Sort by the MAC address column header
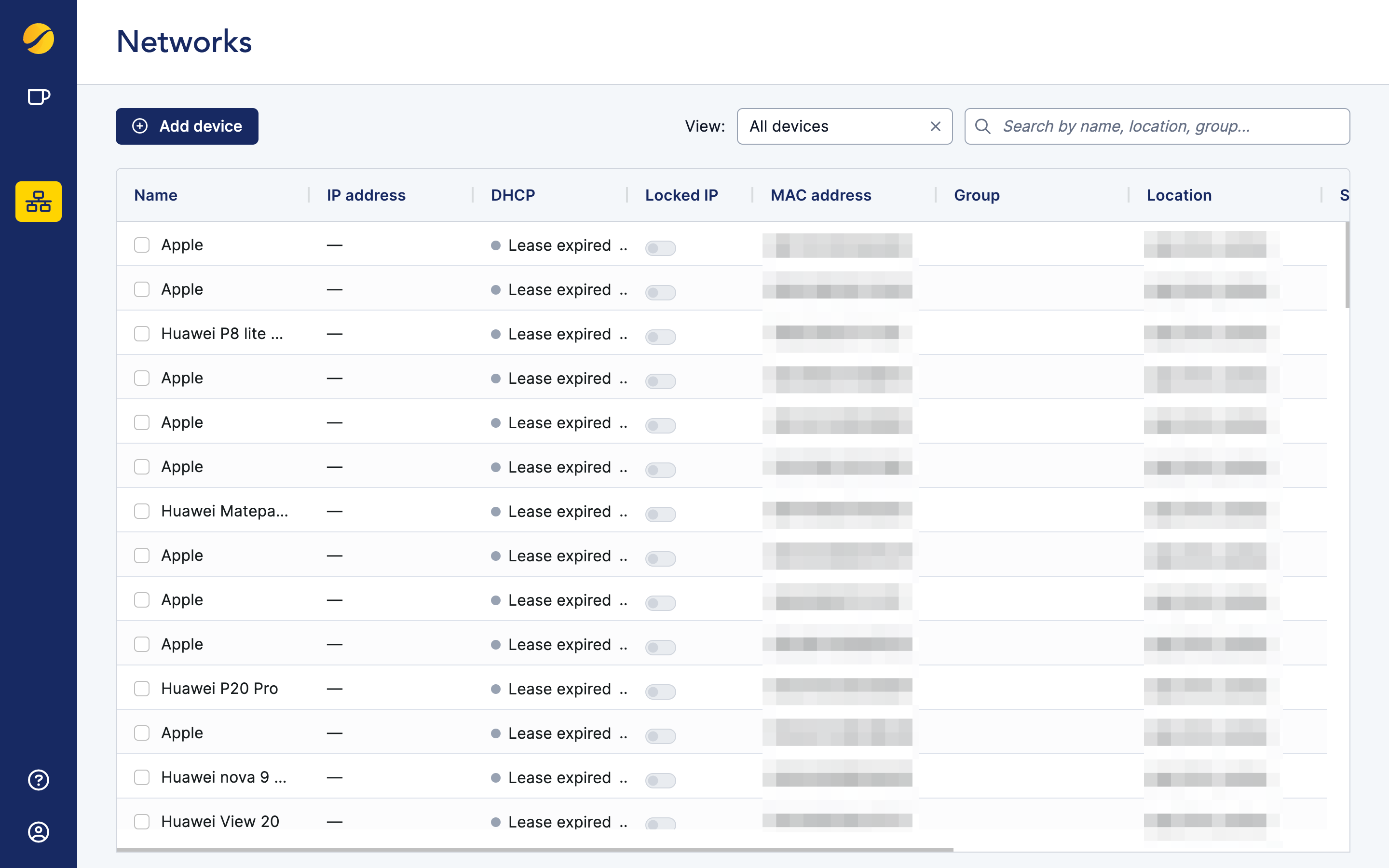 pyautogui.click(x=821, y=195)
